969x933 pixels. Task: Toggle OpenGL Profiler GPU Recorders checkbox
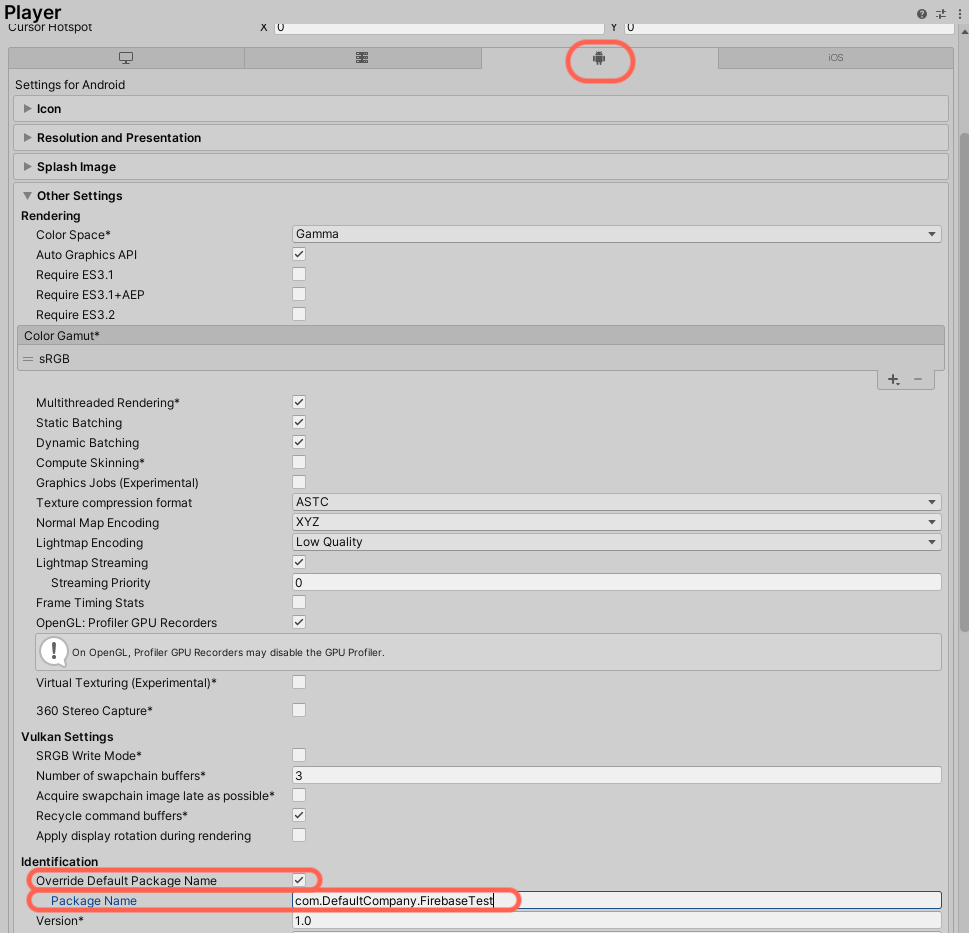click(x=299, y=622)
